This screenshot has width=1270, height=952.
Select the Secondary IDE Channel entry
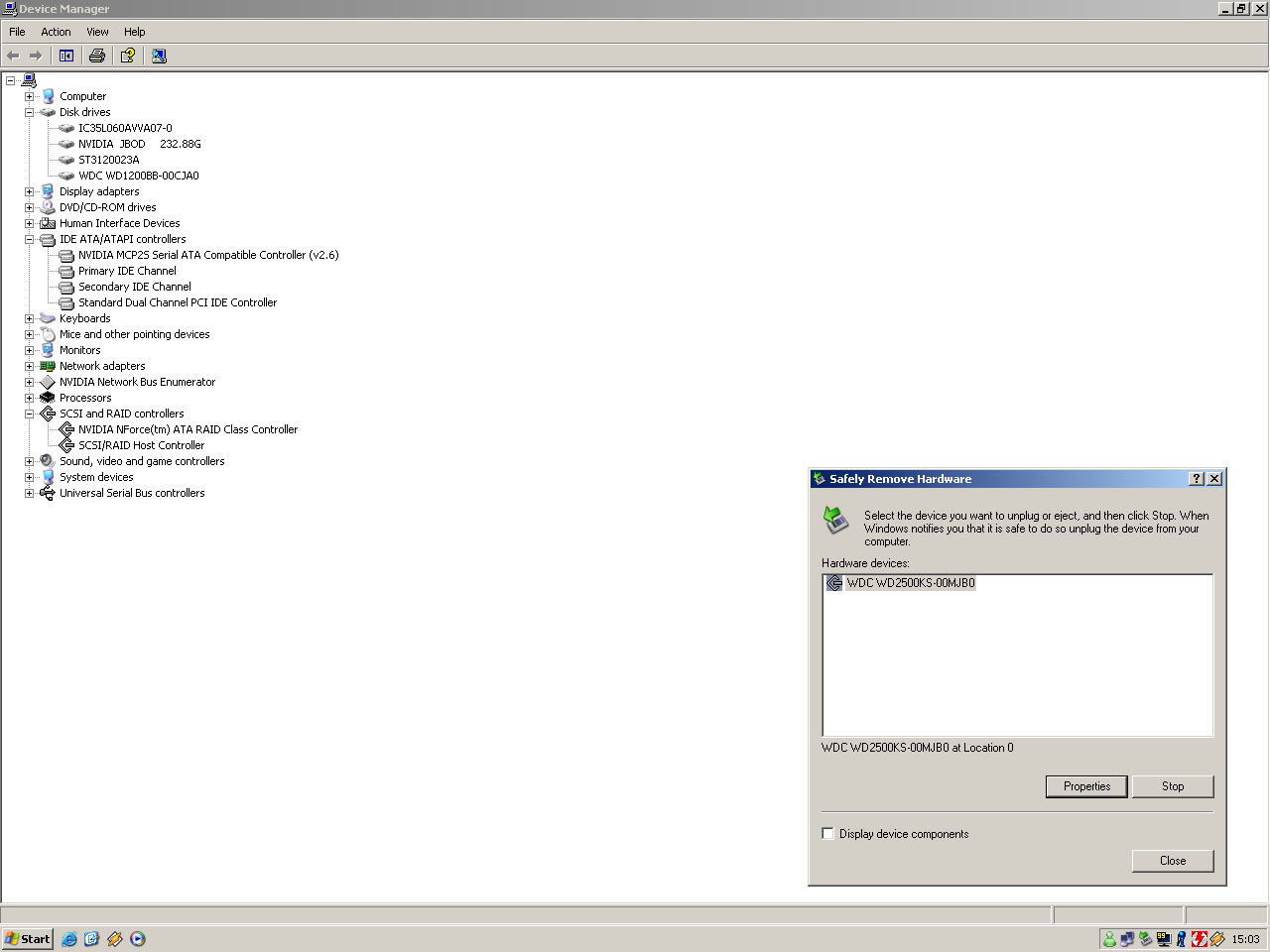[x=135, y=287]
